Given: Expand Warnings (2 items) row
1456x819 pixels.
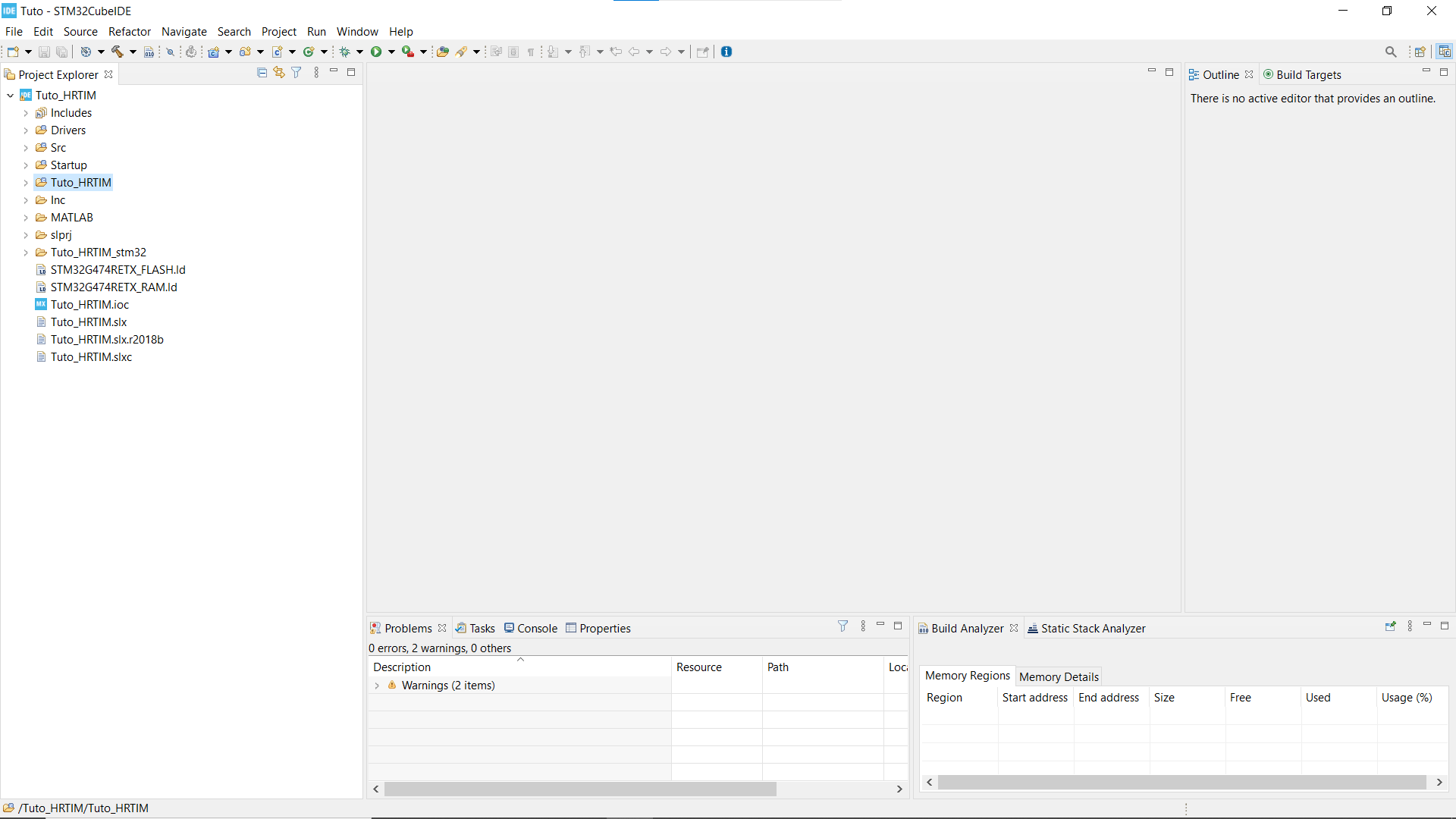Looking at the screenshot, I should [377, 686].
